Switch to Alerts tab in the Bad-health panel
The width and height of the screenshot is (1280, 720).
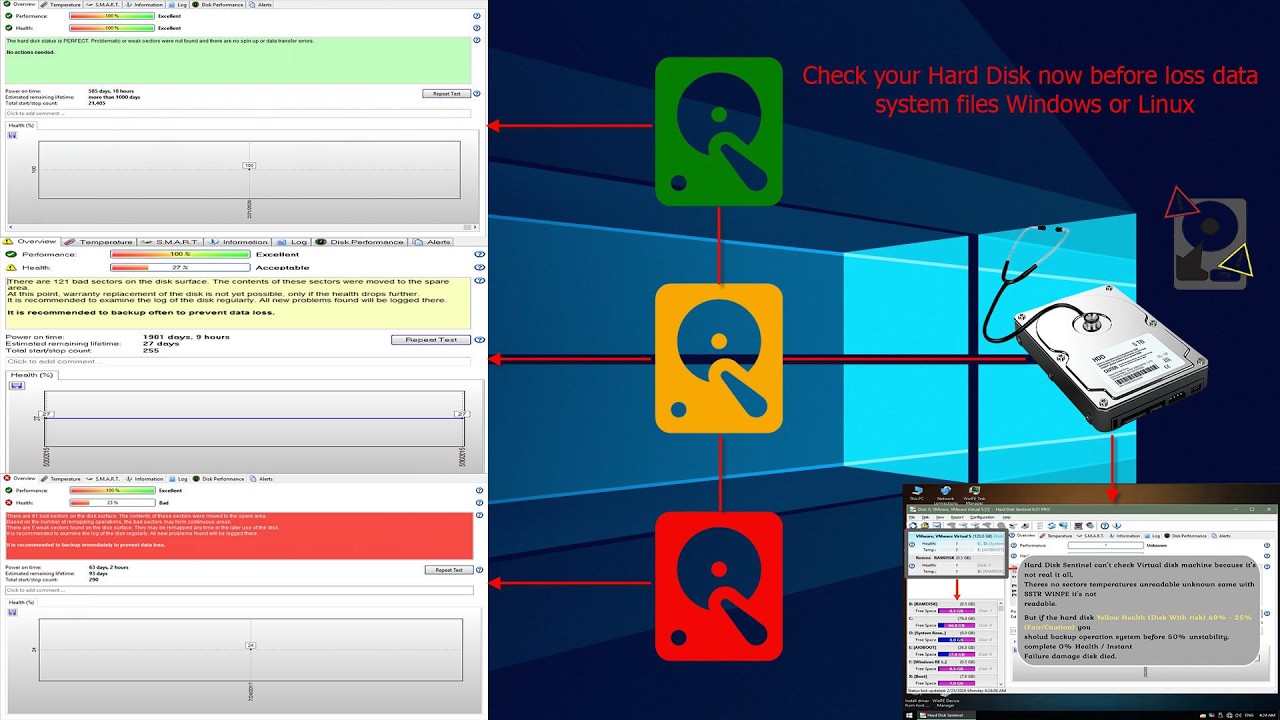tap(262, 478)
